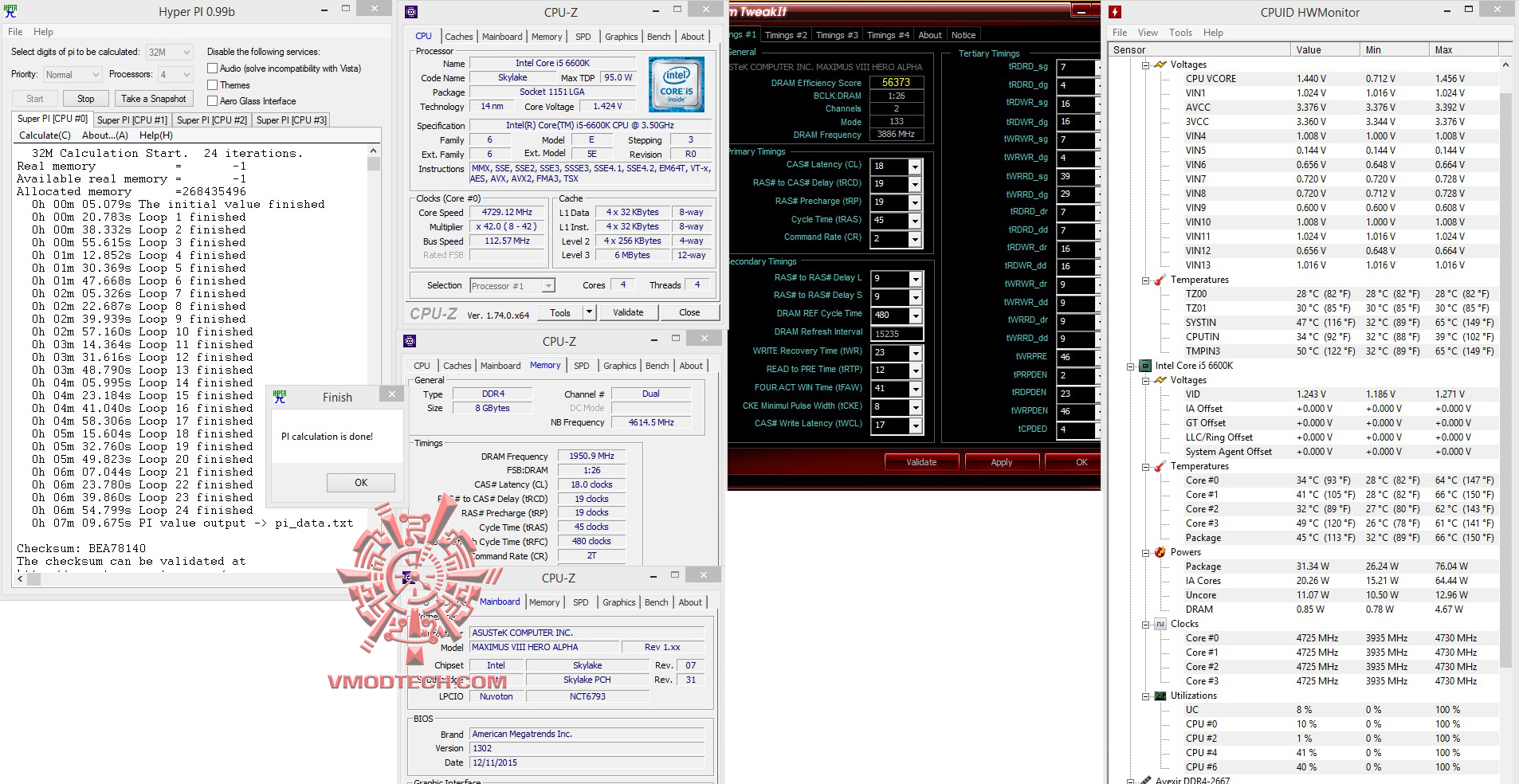Click the Intel Core i5 6600K chip icon in HWMonitor

(1145, 366)
